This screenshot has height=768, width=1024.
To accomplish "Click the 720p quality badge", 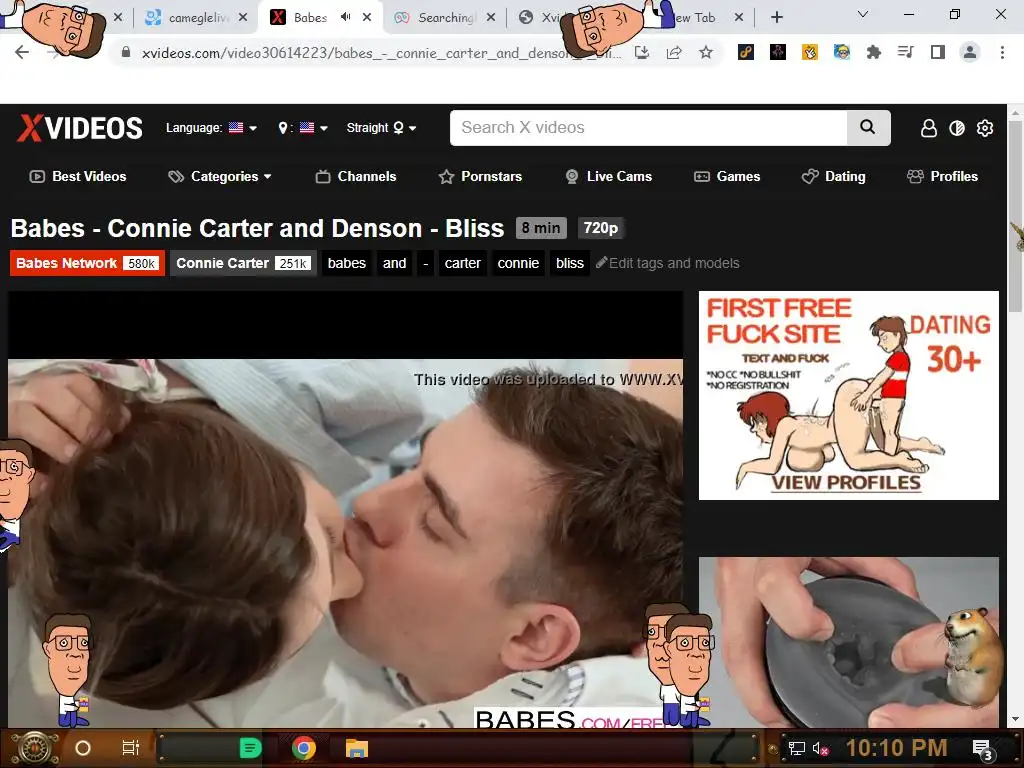I will click(600, 228).
